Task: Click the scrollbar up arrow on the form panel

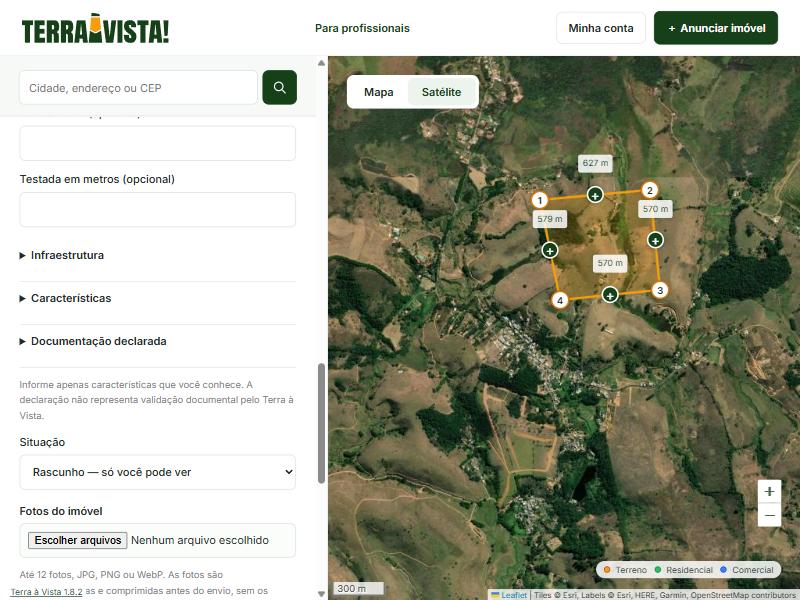Action: coord(321,63)
